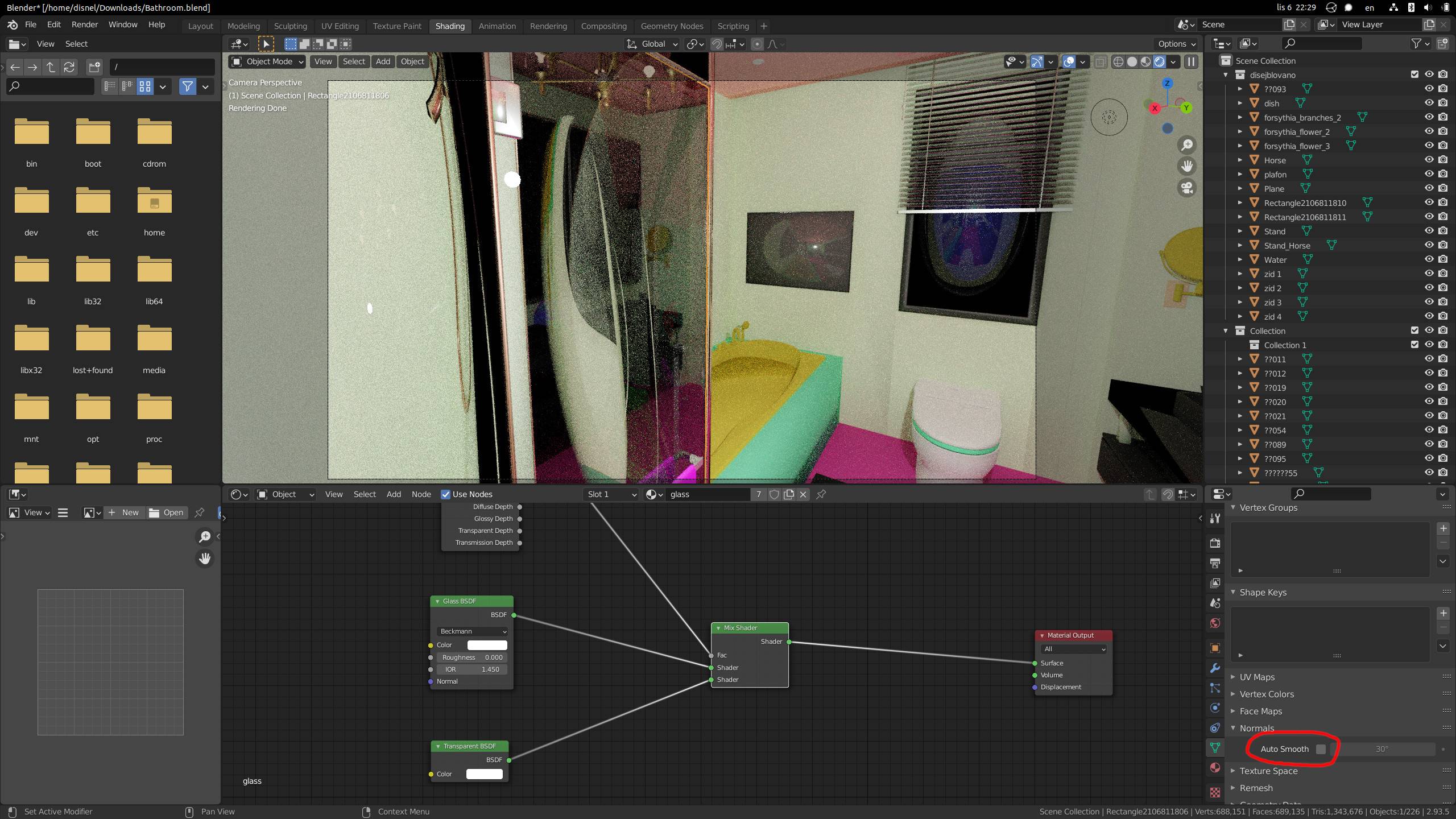The width and height of the screenshot is (1456, 819).
Task: Toggle camera view with the camera gizmo
Action: (x=1187, y=188)
